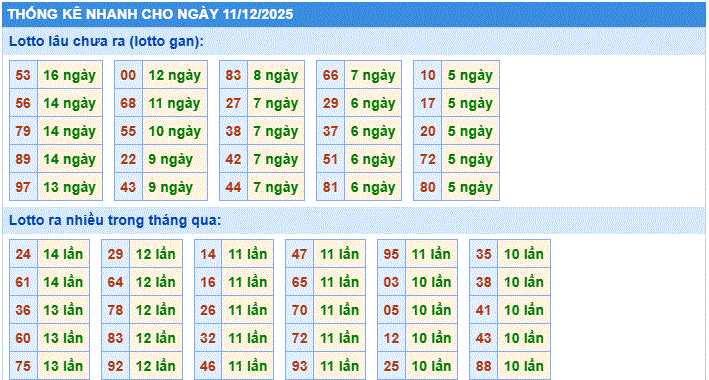The width and height of the screenshot is (709, 380).
Task: Click number 38 beside '7 ngày'
Action: point(233,131)
